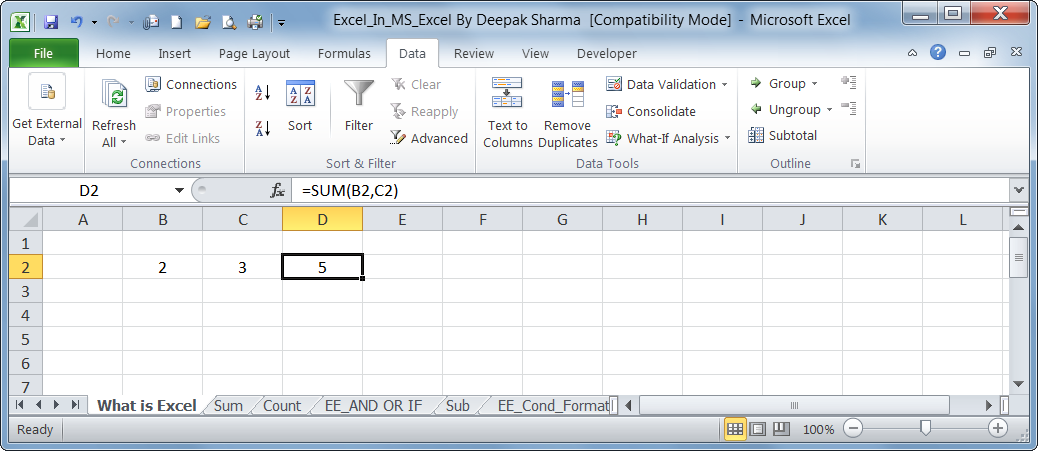Click the Print Preview icon in title bar
This screenshot has height=451, width=1038.
pyautogui.click(x=229, y=22)
